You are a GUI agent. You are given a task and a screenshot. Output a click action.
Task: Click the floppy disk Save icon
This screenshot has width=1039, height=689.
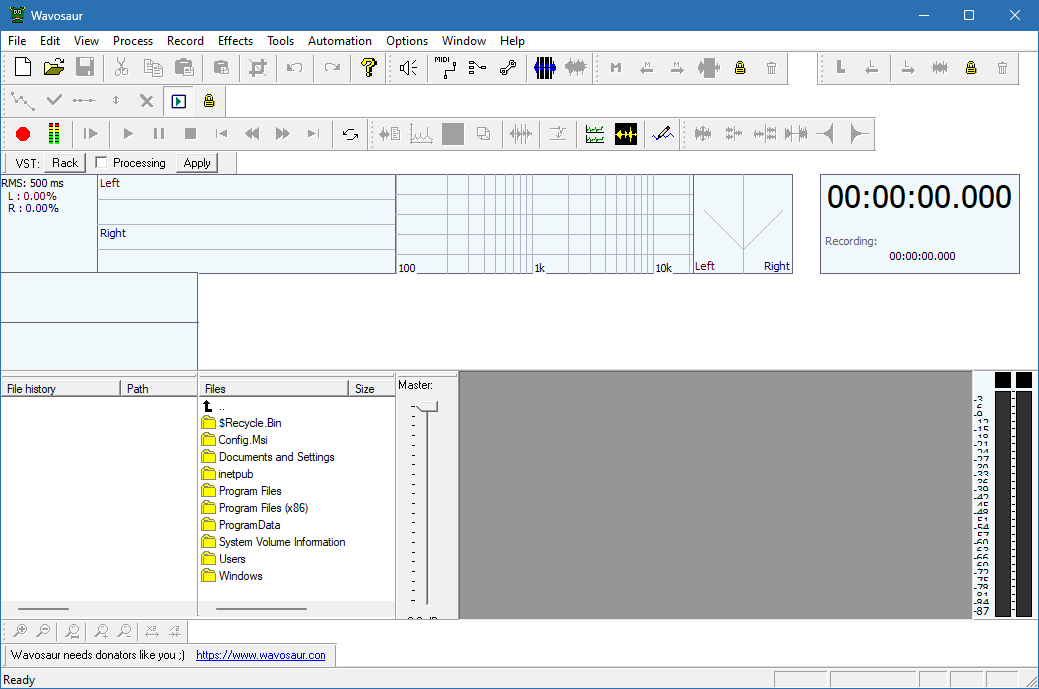pos(85,67)
